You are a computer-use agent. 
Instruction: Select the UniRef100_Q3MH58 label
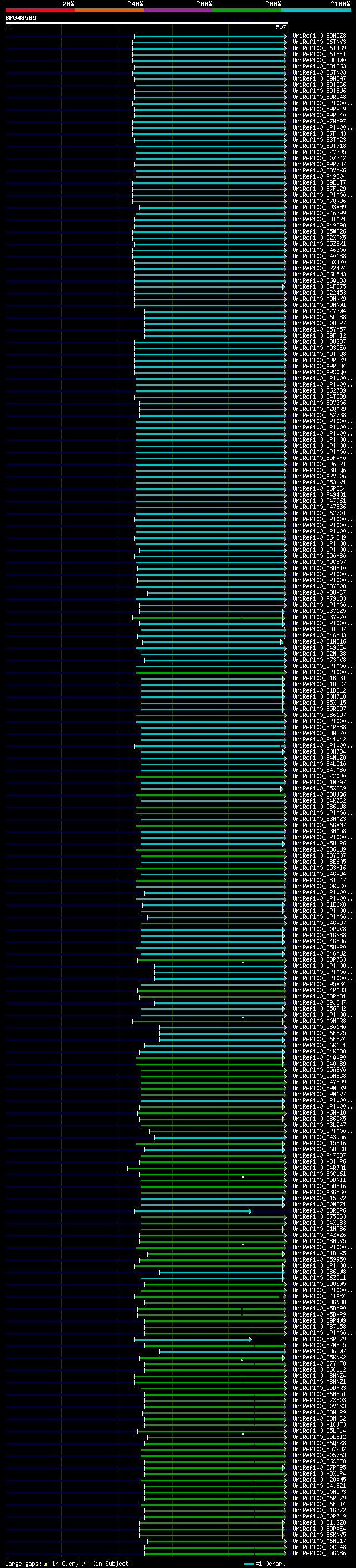click(319, 831)
